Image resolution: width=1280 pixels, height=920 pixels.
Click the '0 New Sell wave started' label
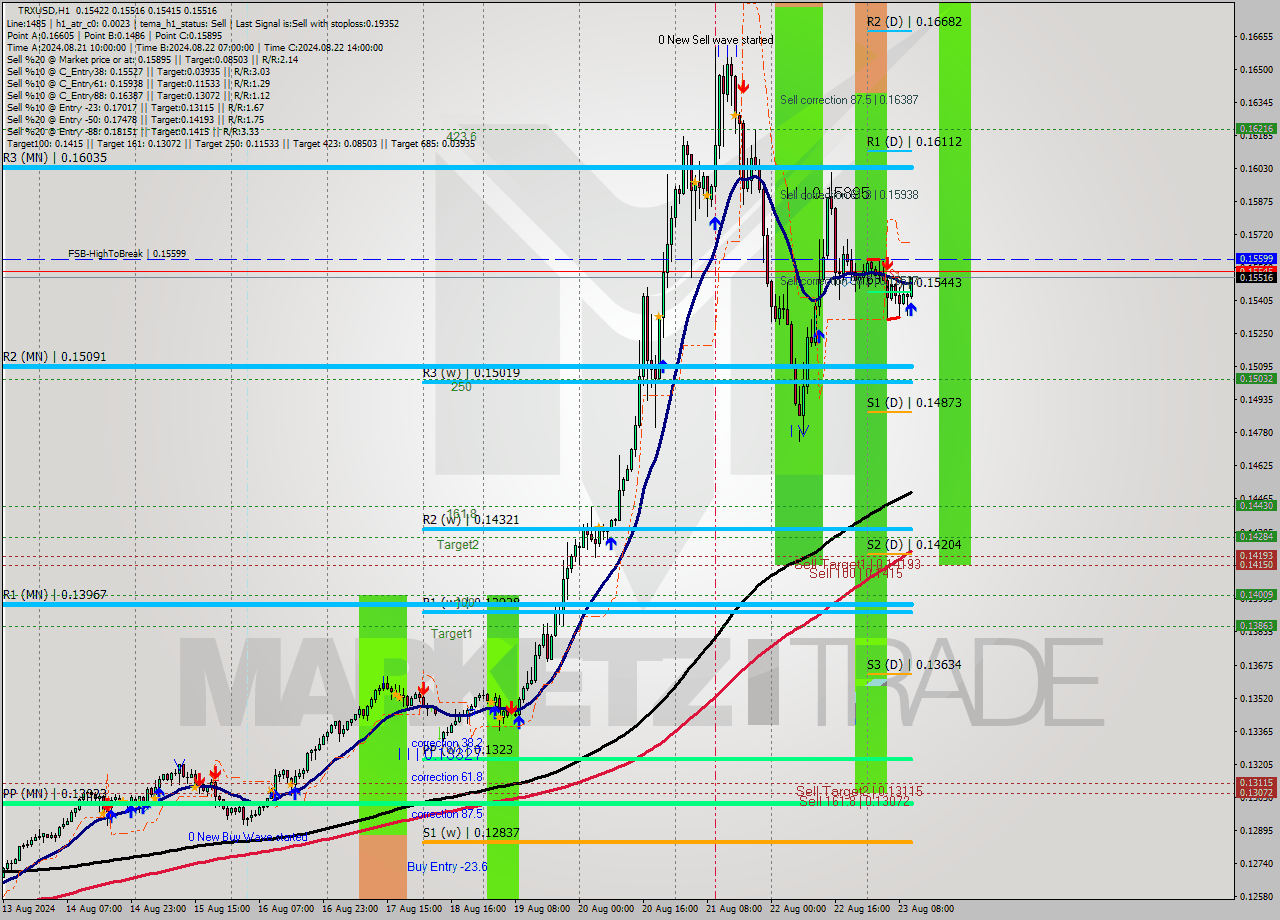coord(716,40)
